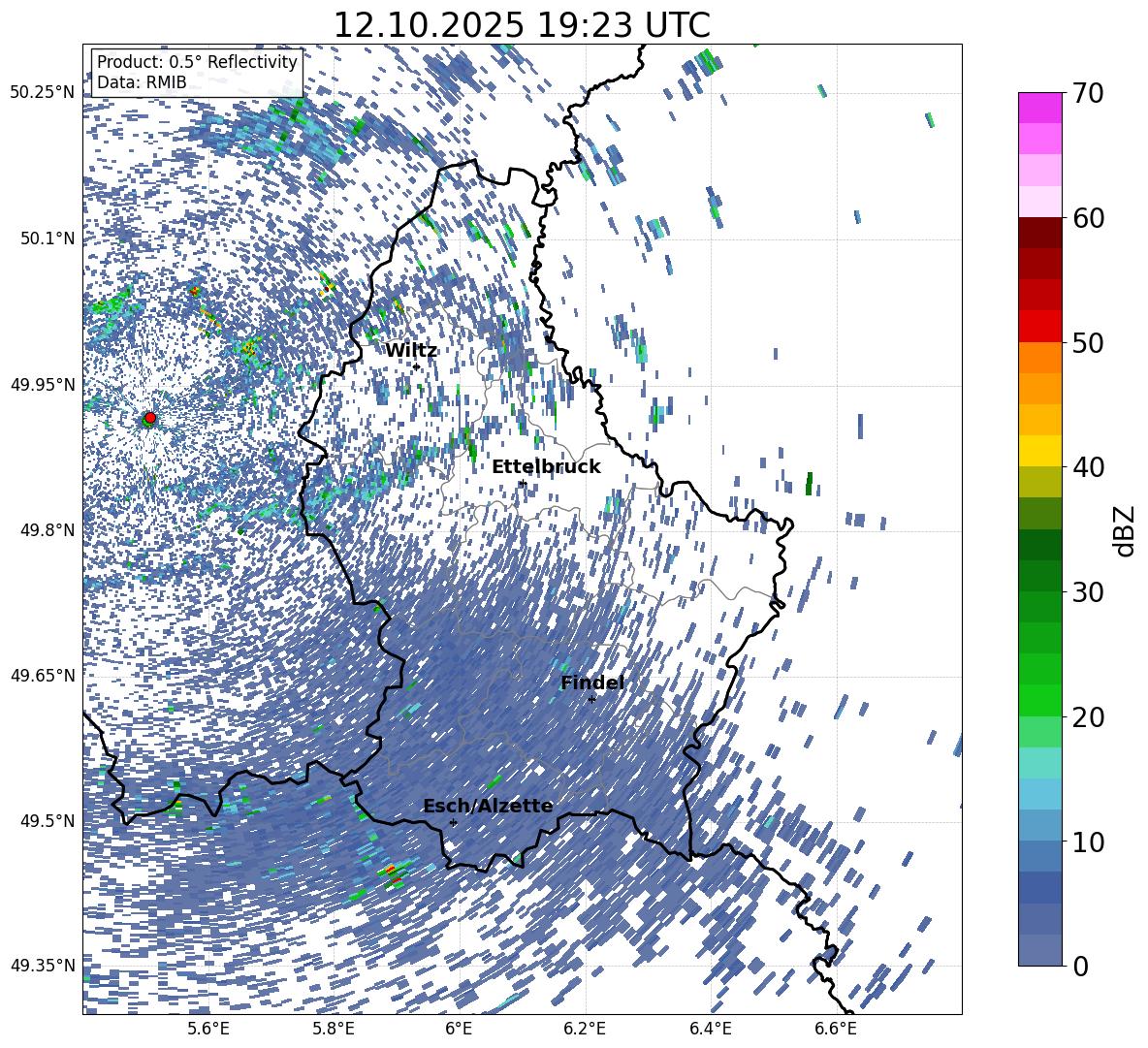This screenshot has width=1148, height=1048.
Task: Click the 49.95°N latitude label
Action: tap(43, 385)
